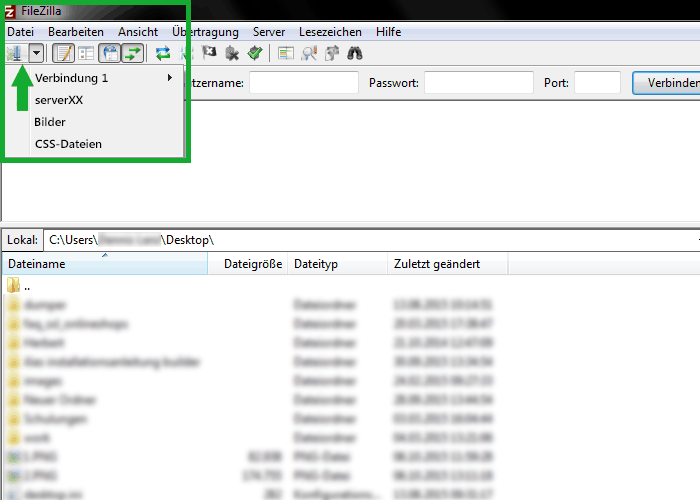Select serverXX from the site list
Viewport: 700px width, 500px height.
pos(95,100)
